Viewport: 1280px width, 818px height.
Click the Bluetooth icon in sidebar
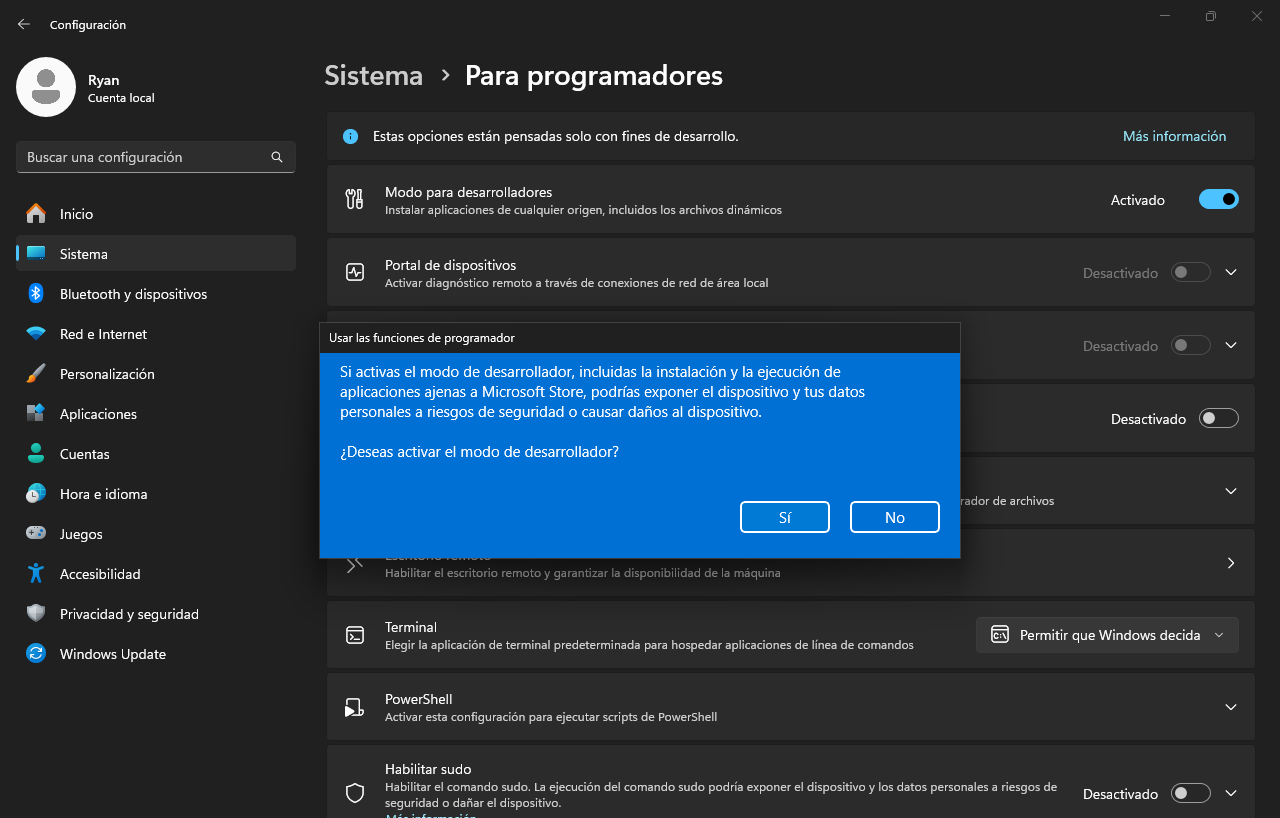coord(36,293)
